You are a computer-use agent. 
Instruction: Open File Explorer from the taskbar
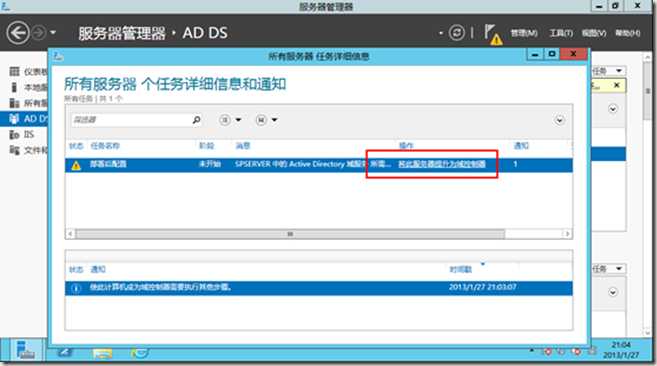pos(102,353)
